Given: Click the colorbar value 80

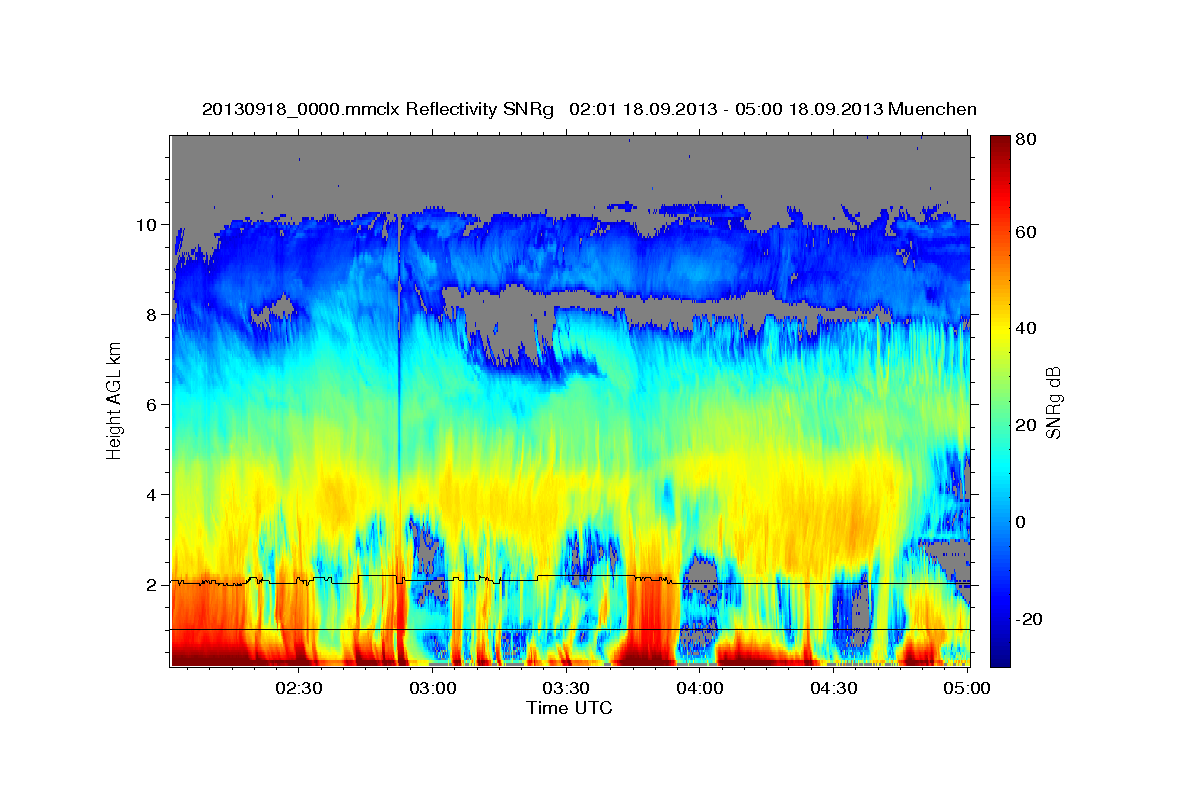Looking at the screenshot, I should point(1026,140).
